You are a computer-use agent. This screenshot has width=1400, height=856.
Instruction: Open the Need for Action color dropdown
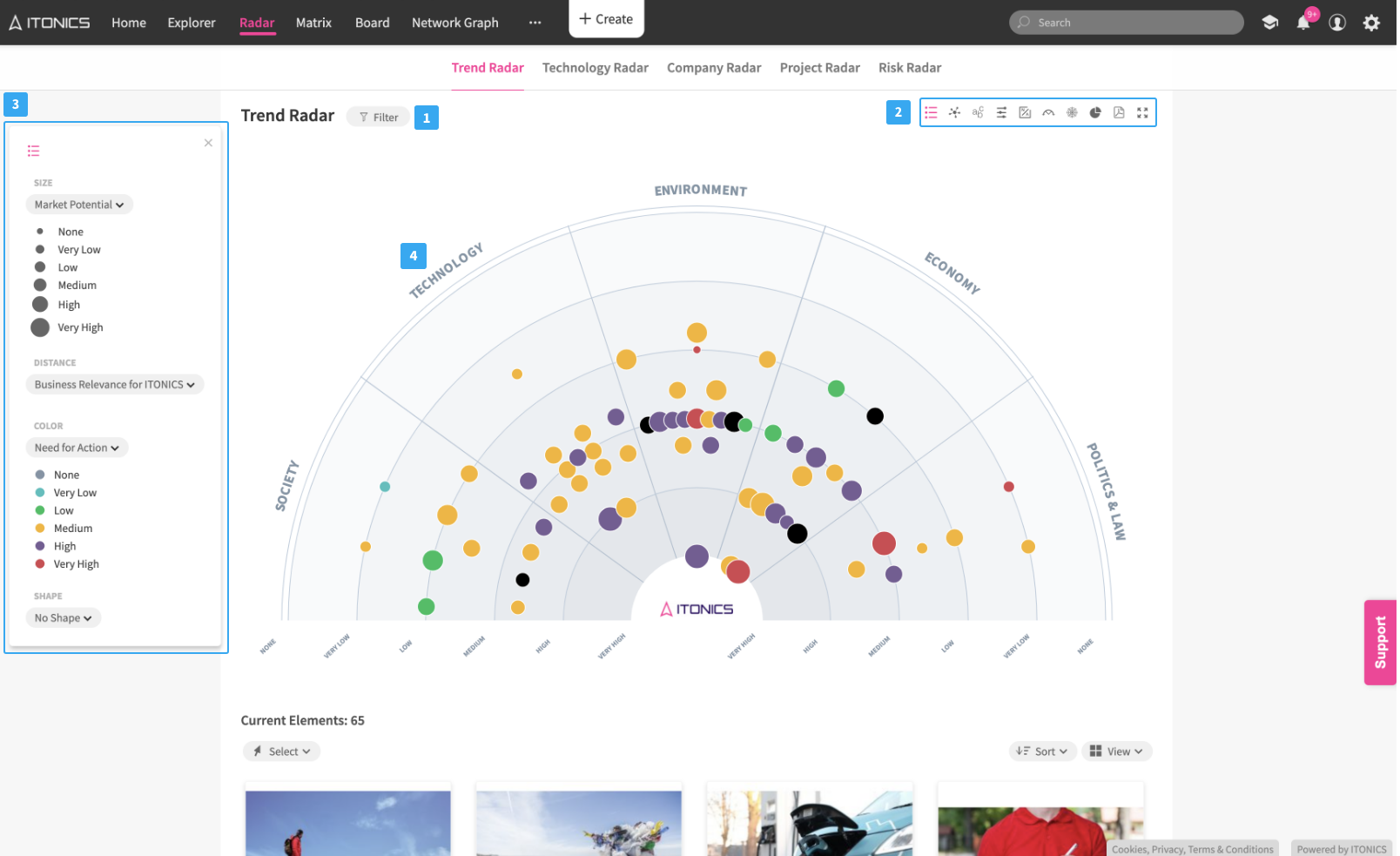click(x=77, y=448)
